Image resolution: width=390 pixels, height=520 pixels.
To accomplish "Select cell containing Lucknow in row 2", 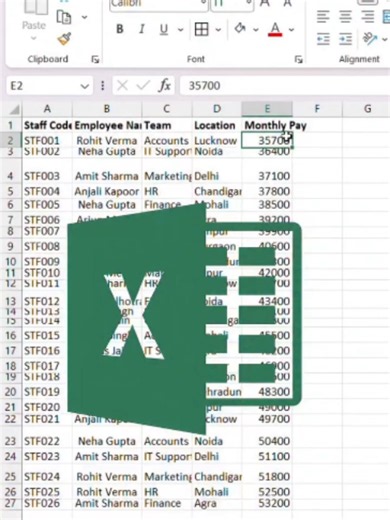I will [x=217, y=140].
